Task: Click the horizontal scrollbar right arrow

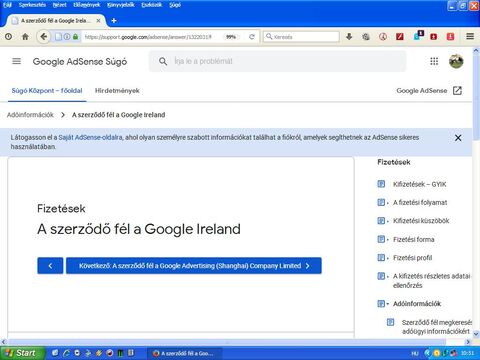Action: [x=468, y=342]
